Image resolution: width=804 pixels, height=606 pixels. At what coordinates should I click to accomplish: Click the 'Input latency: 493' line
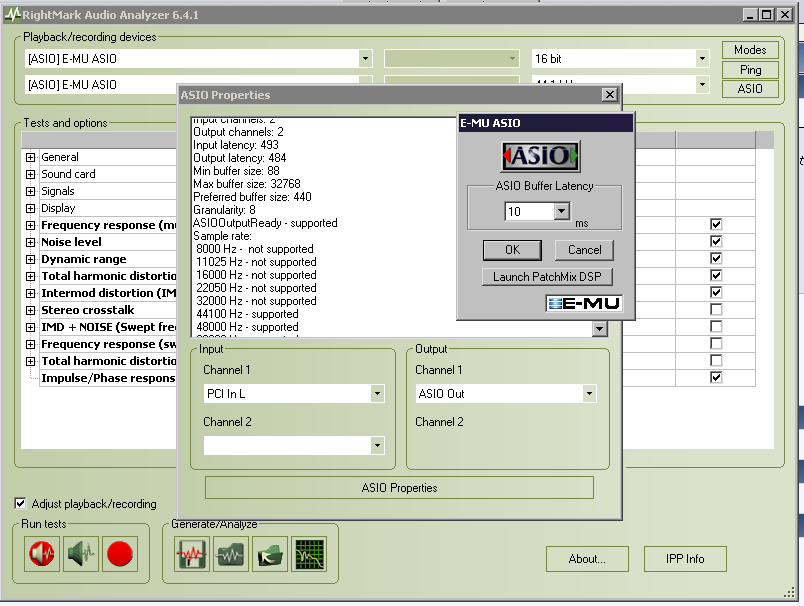point(235,145)
